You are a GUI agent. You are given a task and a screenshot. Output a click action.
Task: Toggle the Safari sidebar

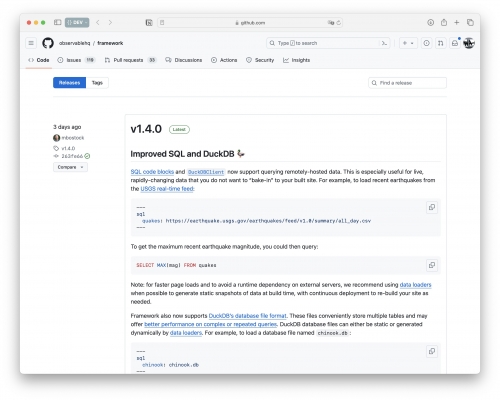58,22
